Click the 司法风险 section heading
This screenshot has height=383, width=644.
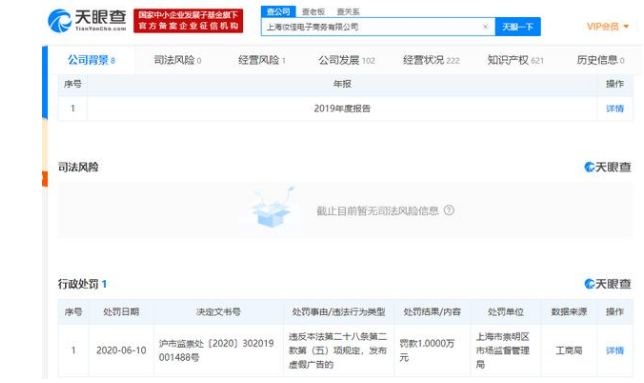tap(78, 167)
